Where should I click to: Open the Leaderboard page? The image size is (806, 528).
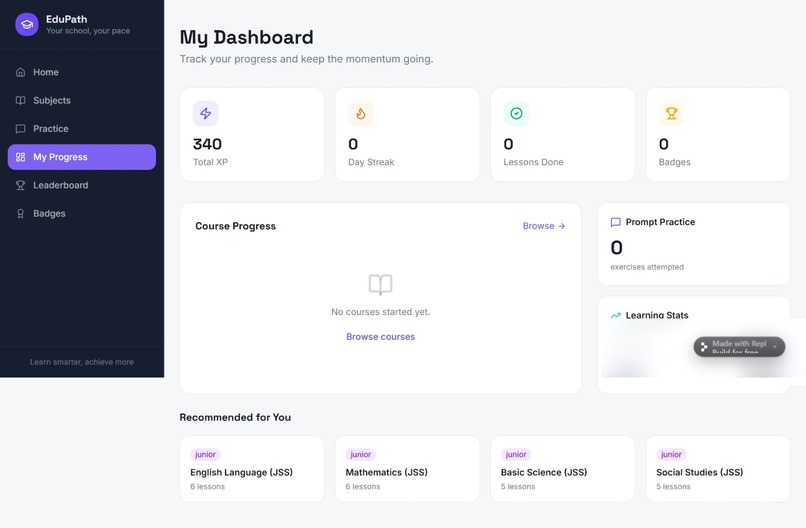(x=82, y=185)
